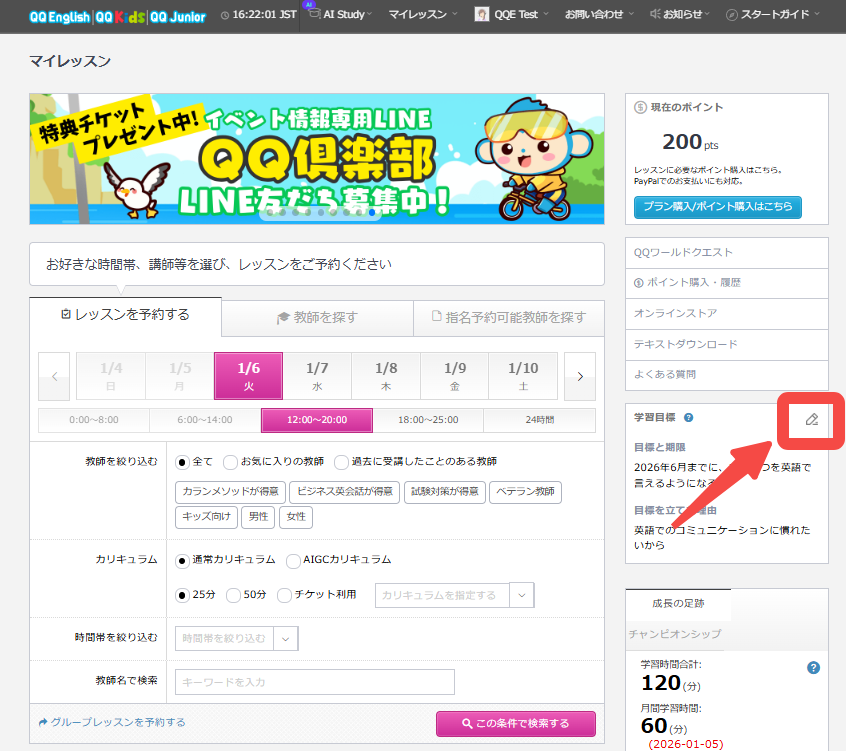Click the 教師名で検索 keyword input field
Image resolution: width=846 pixels, height=751 pixels.
click(314, 682)
